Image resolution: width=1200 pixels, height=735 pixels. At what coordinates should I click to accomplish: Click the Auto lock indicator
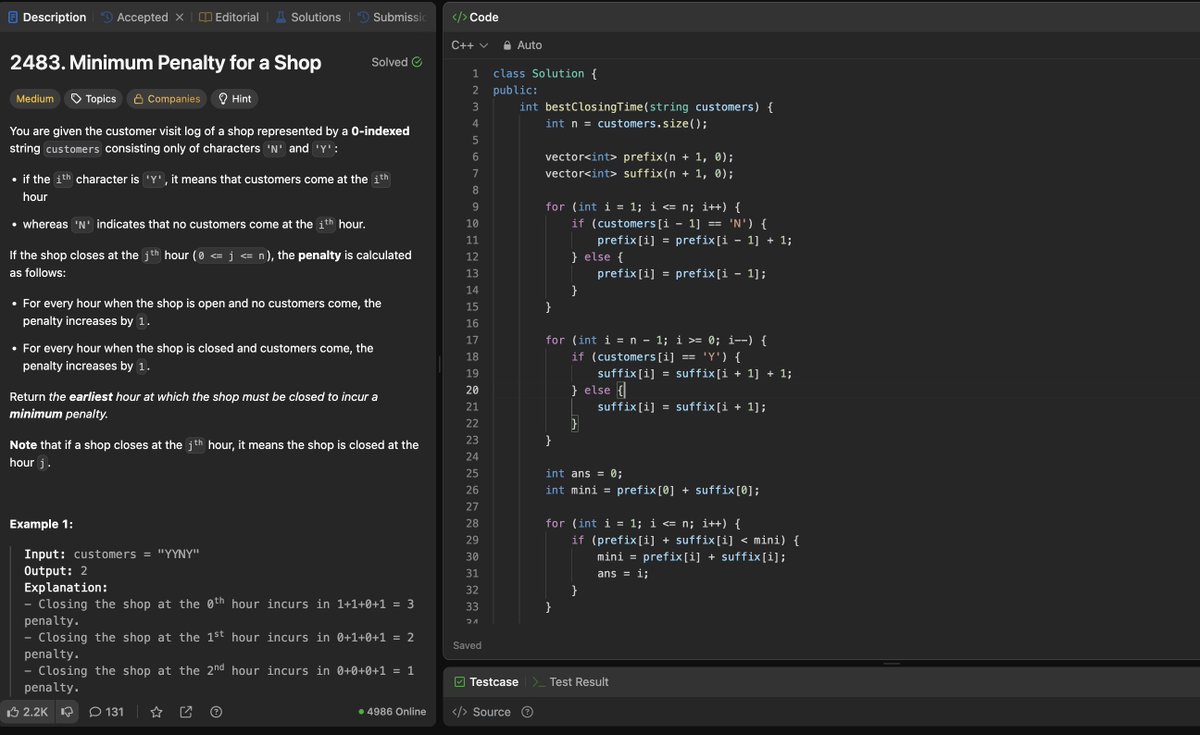(x=522, y=45)
